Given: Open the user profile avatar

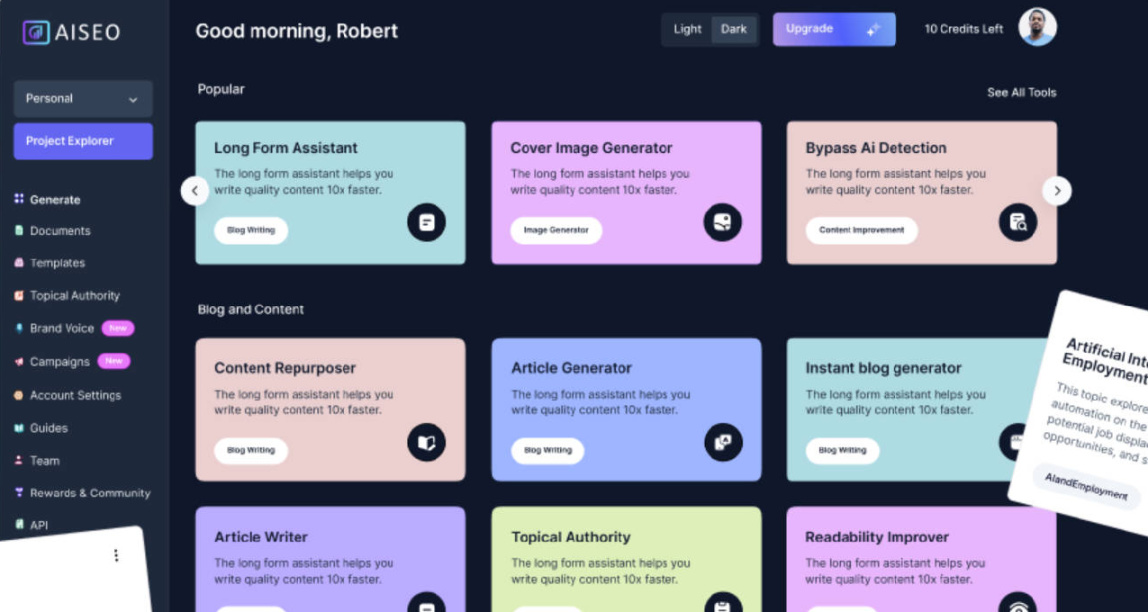Looking at the screenshot, I should tap(1037, 28).
